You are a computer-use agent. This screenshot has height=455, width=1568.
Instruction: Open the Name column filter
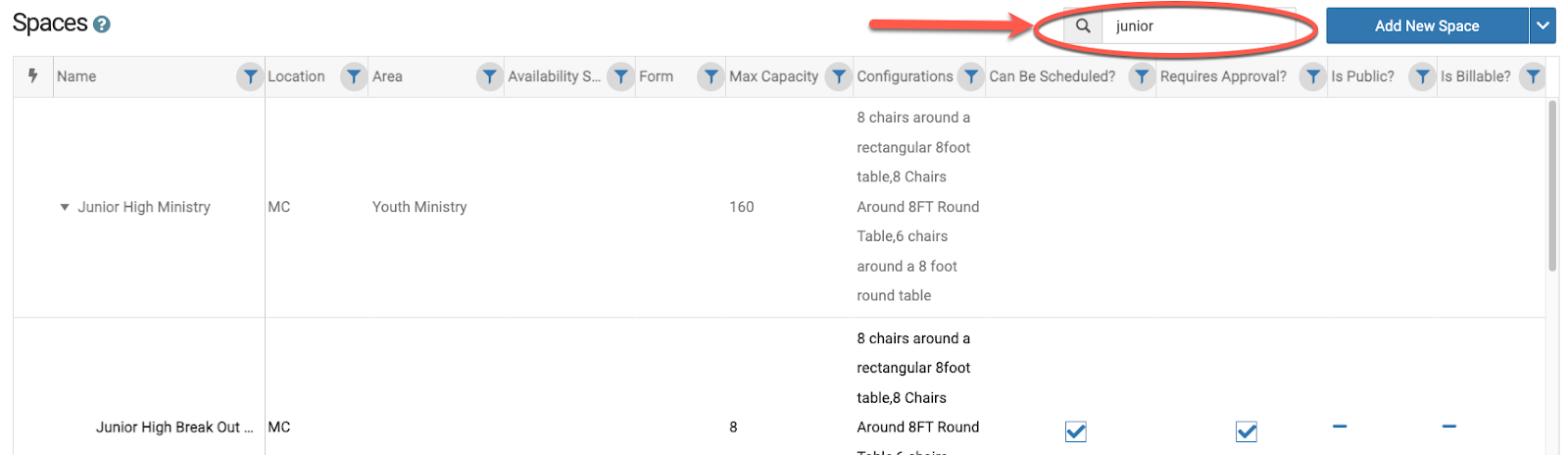point(250,76)
